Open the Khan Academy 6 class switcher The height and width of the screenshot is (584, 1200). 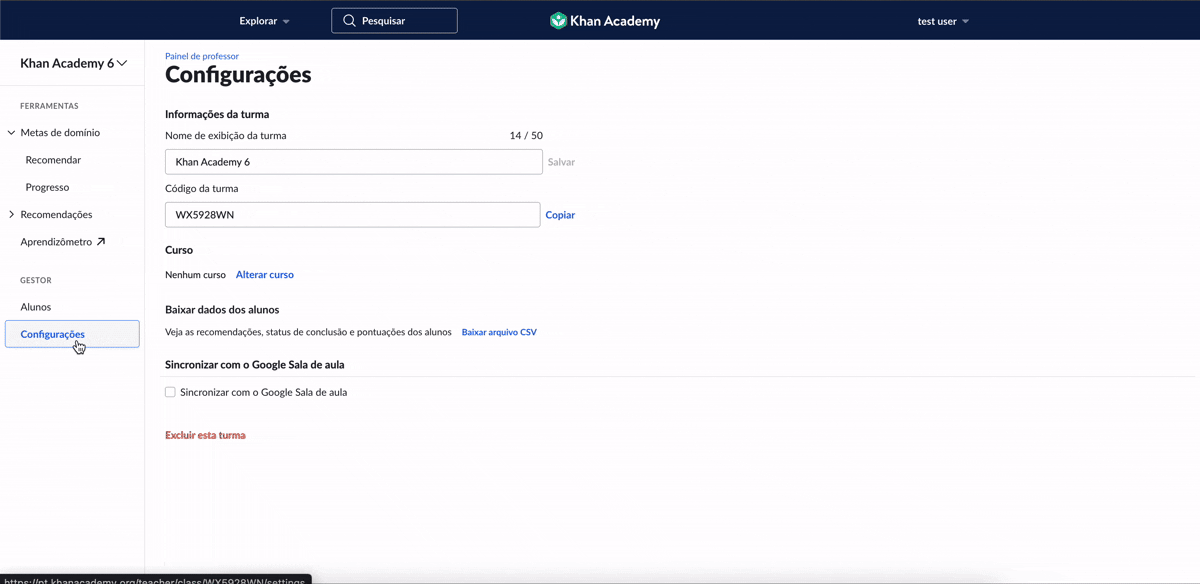(74, 63)
